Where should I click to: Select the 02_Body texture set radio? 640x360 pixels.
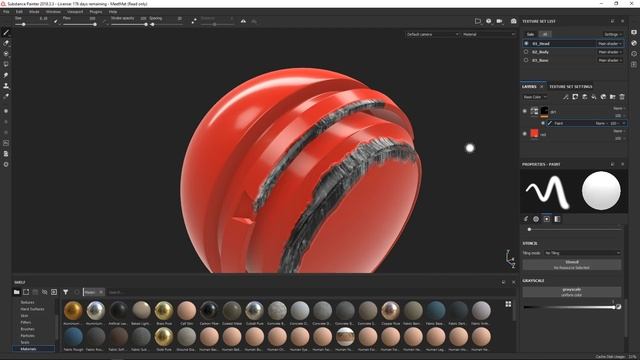click(526, 52)
